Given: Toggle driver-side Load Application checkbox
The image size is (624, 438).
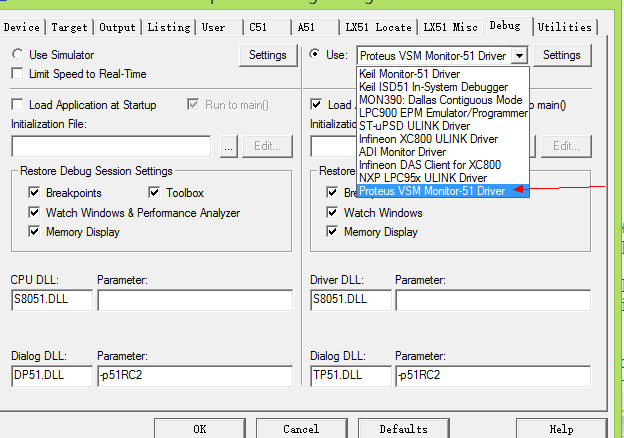Looking at the screenshot, I should (316, 105).
